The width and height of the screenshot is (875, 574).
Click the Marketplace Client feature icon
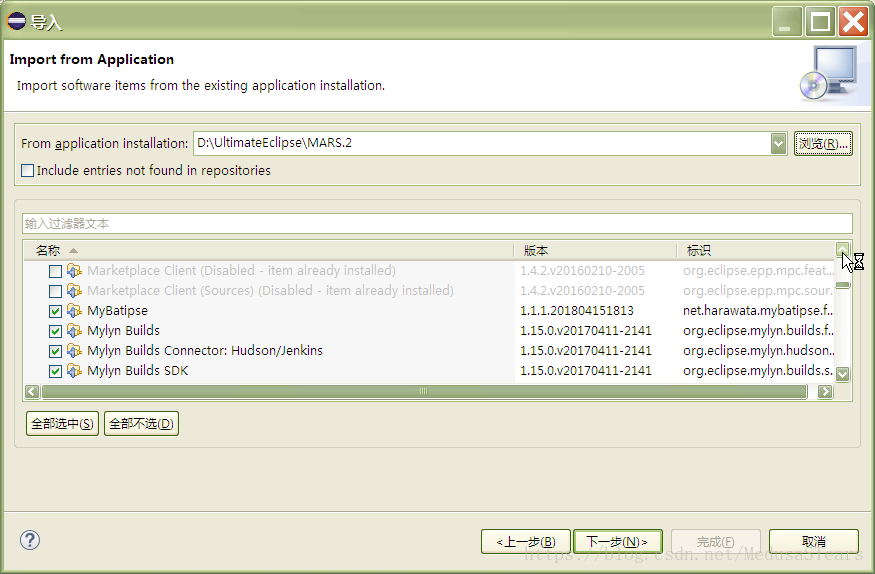[74, 271]
